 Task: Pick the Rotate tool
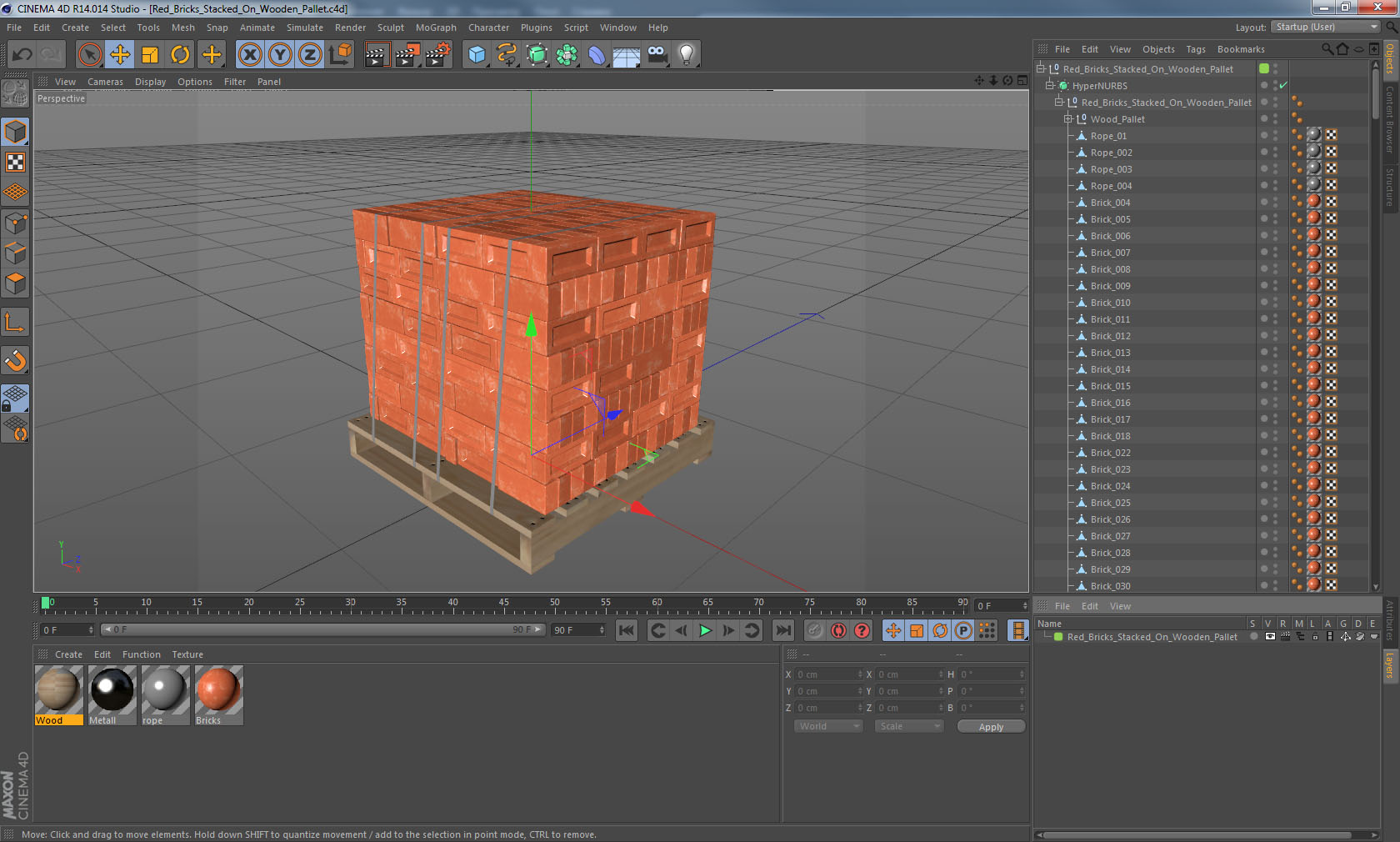(180, 55)
